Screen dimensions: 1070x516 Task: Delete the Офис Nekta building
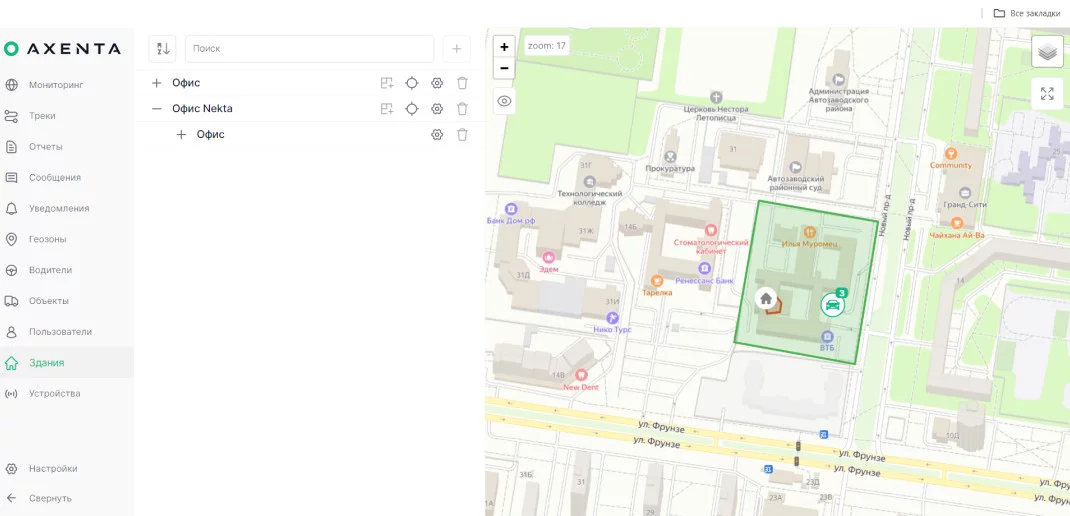[x=462, y=109]
